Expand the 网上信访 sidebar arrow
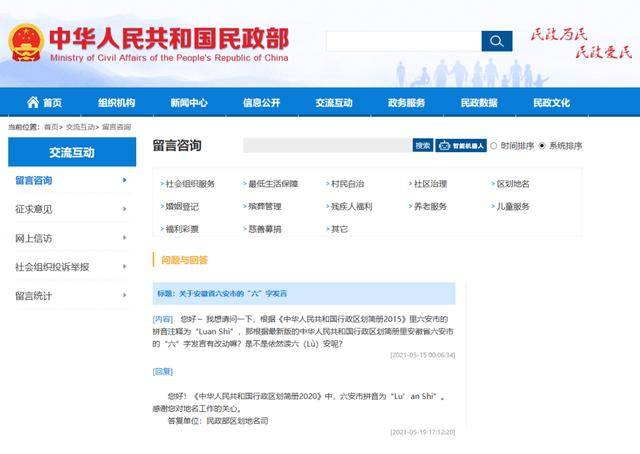Screen dimensions: 640x454 point(124,238)
